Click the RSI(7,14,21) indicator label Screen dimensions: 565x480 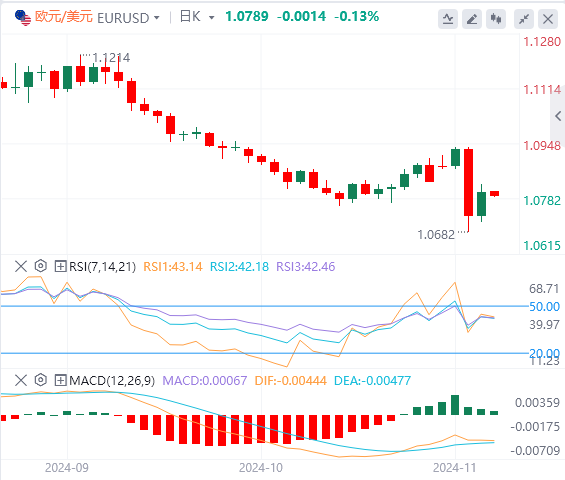click(x=102, y=267)
